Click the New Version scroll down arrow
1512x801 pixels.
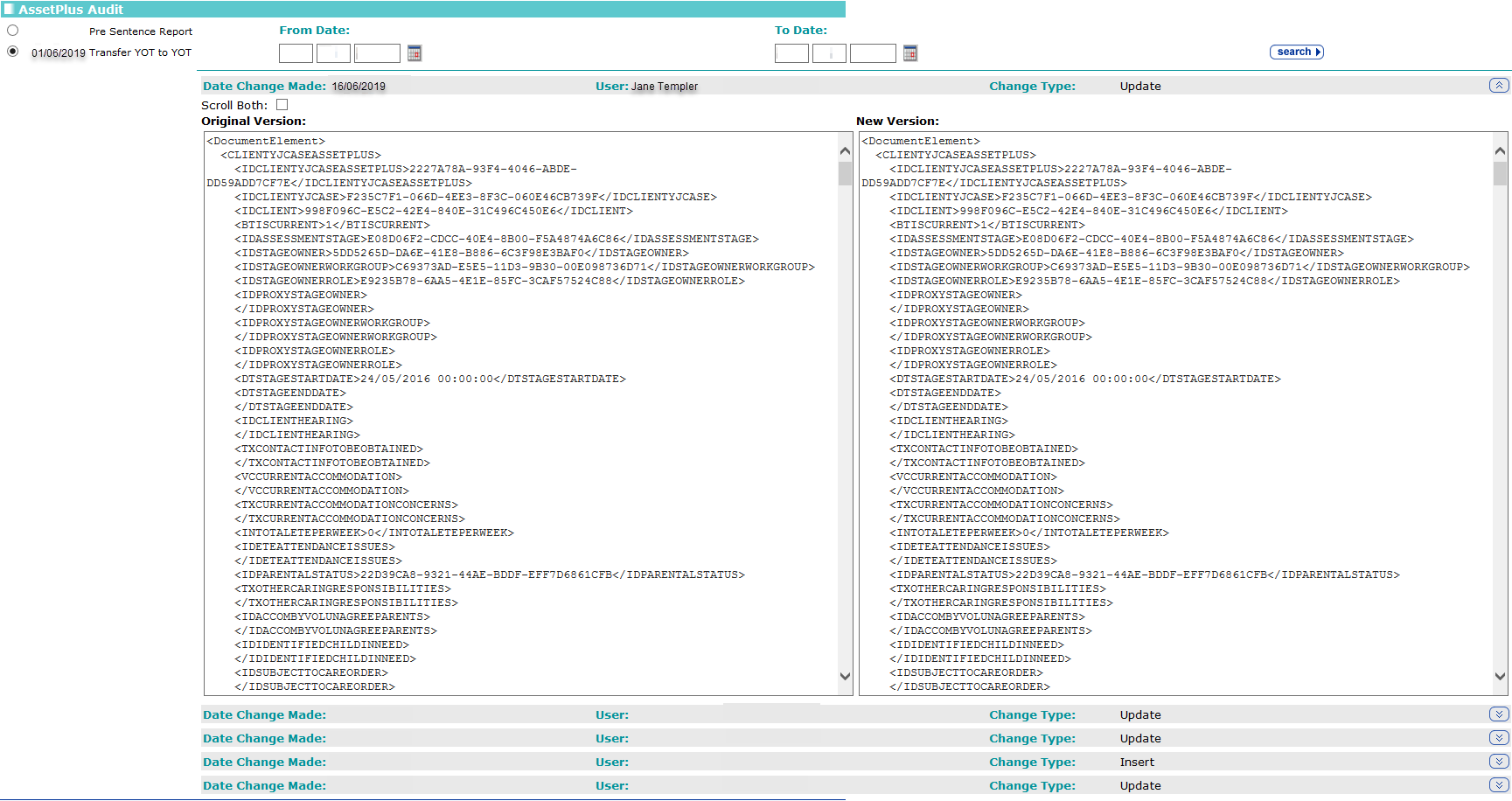1500,676
